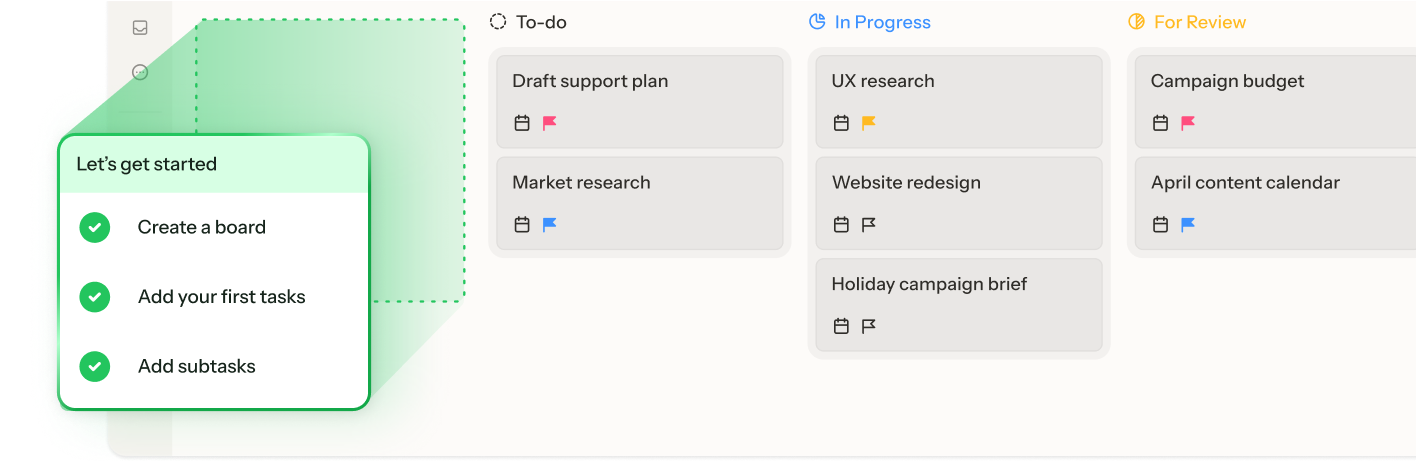Toggle the Add subtasks checkmark
Screen dimensions: 1416x461
pos(94,366)
